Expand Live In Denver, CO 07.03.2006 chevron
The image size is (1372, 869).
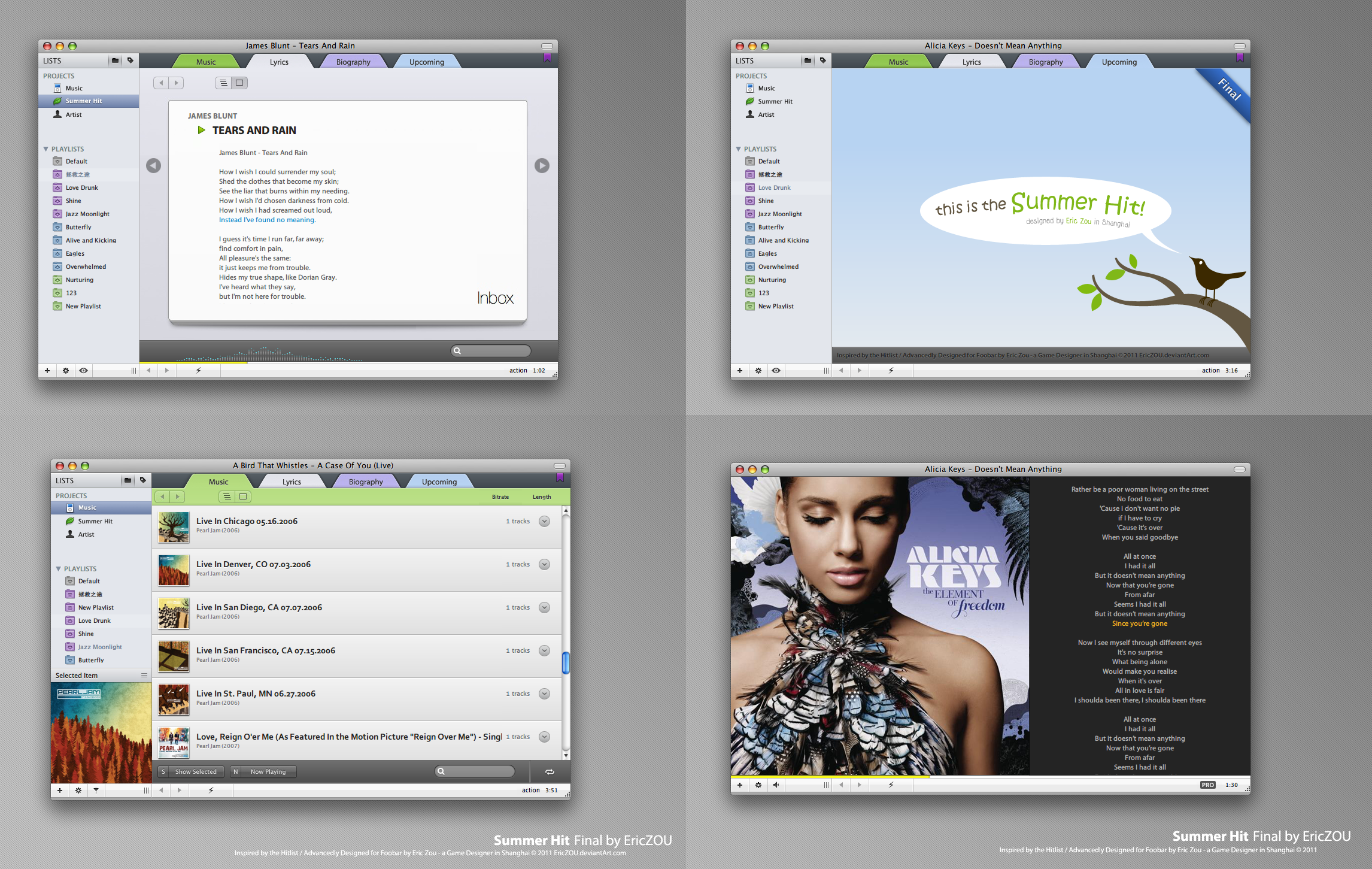click(544, 564)
